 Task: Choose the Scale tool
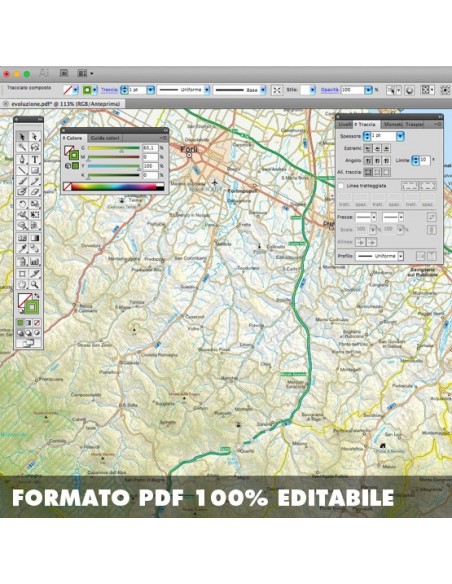[x=35, y=204]
